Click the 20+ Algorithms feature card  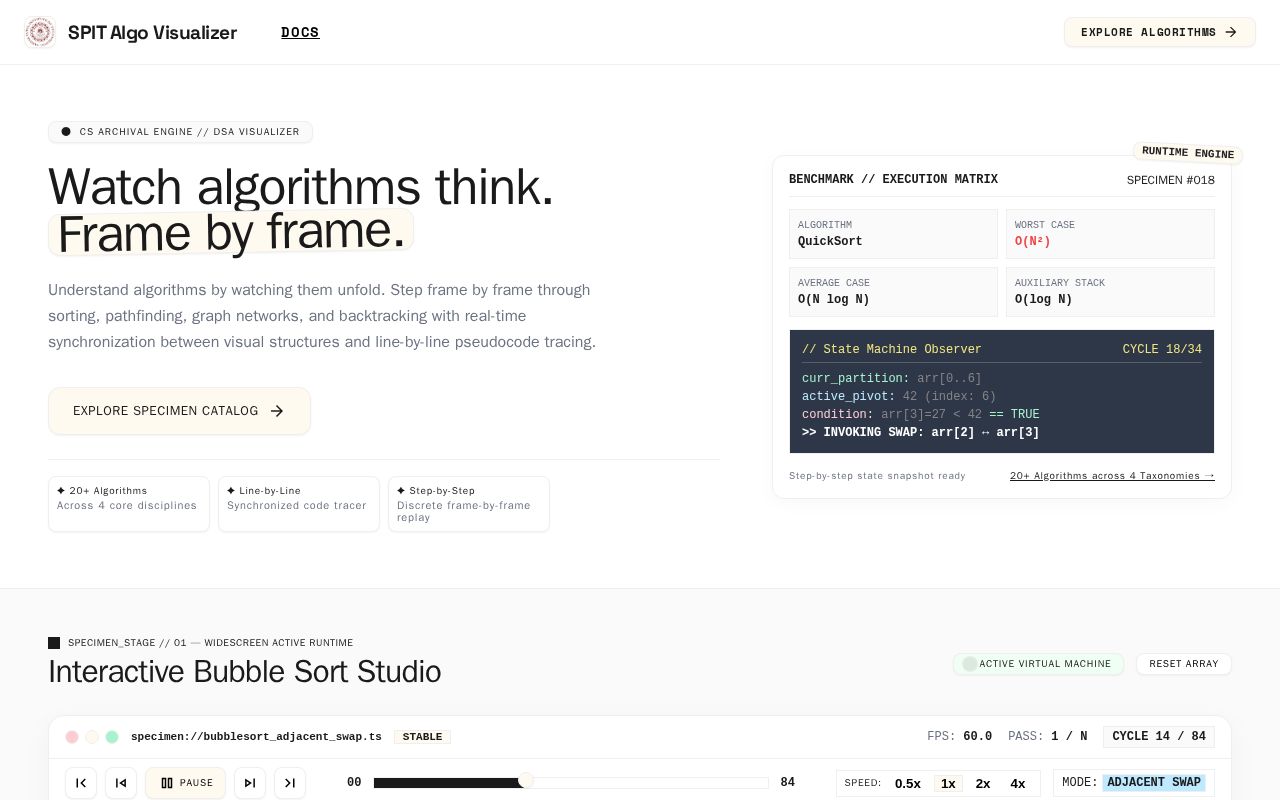(x=129, y=504)
